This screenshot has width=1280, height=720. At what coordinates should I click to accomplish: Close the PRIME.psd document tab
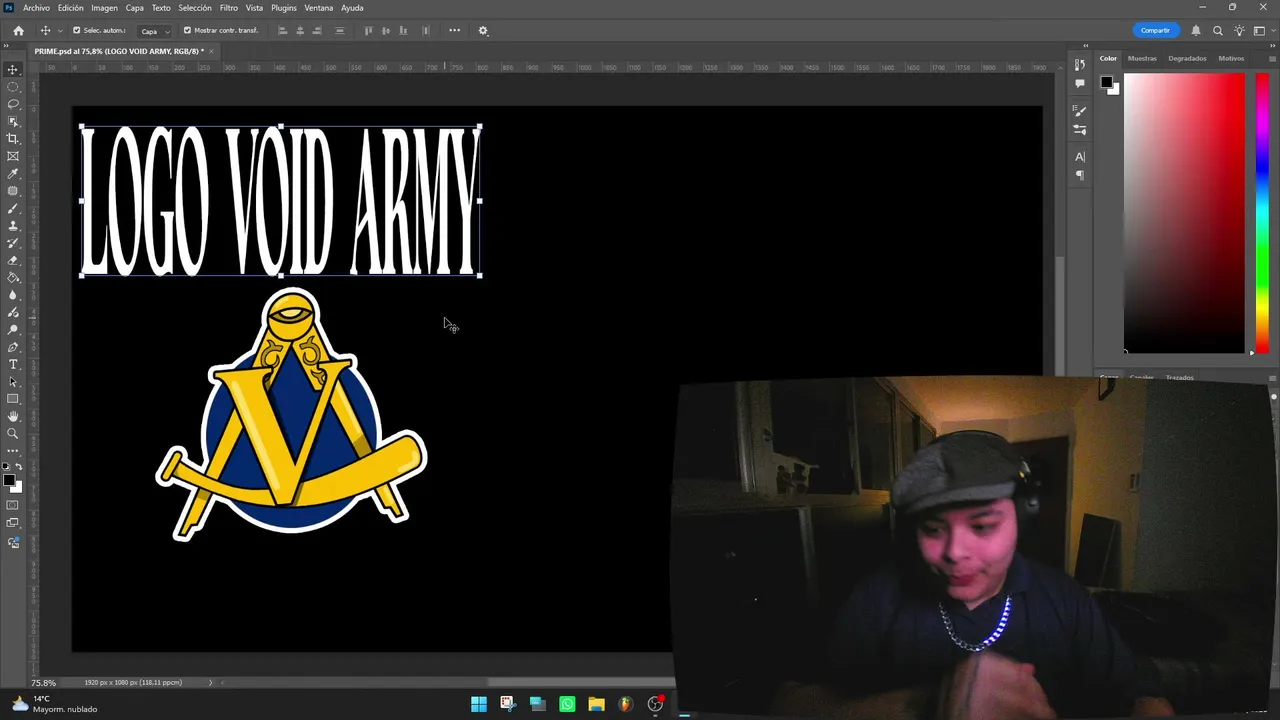pyautogui.click(x=210, y=51)
